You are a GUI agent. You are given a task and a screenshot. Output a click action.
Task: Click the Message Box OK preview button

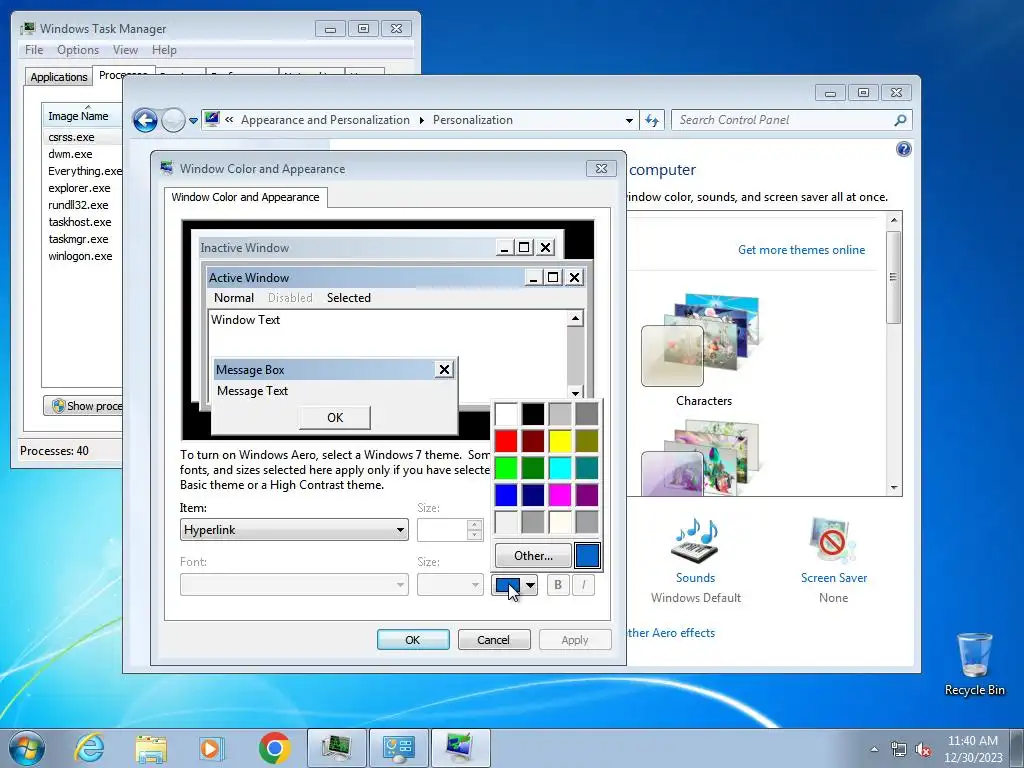tap(334, 417)
